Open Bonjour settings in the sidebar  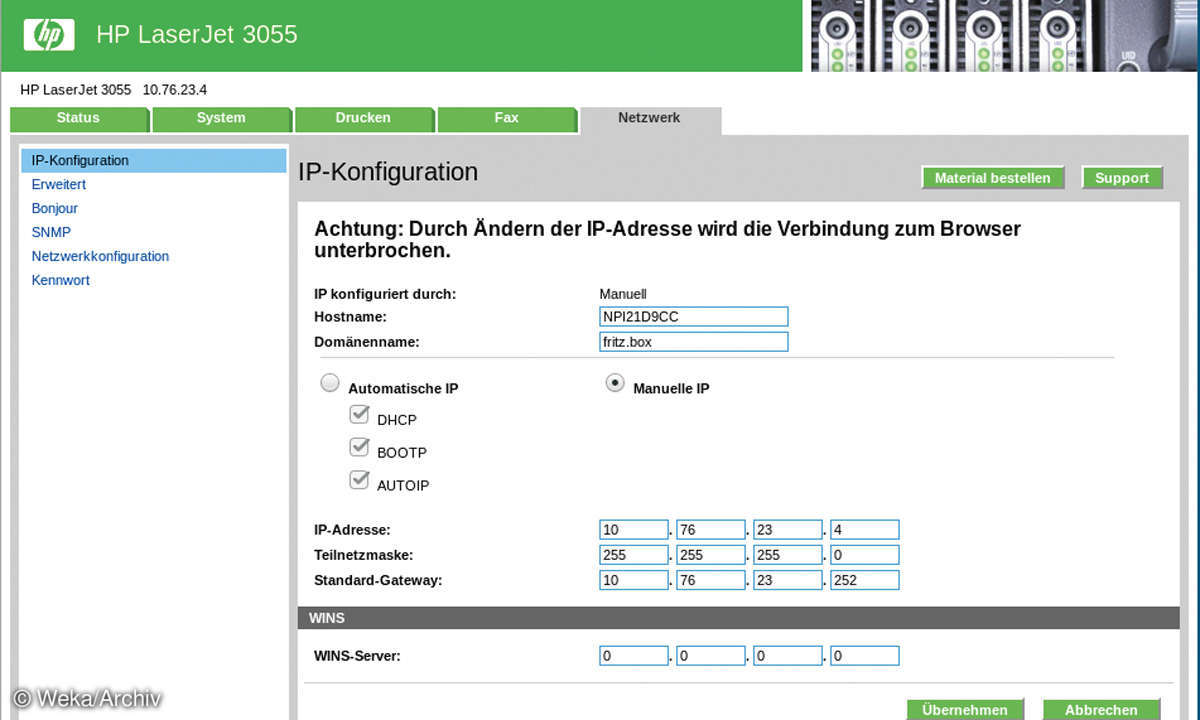(x=55, y=208)
